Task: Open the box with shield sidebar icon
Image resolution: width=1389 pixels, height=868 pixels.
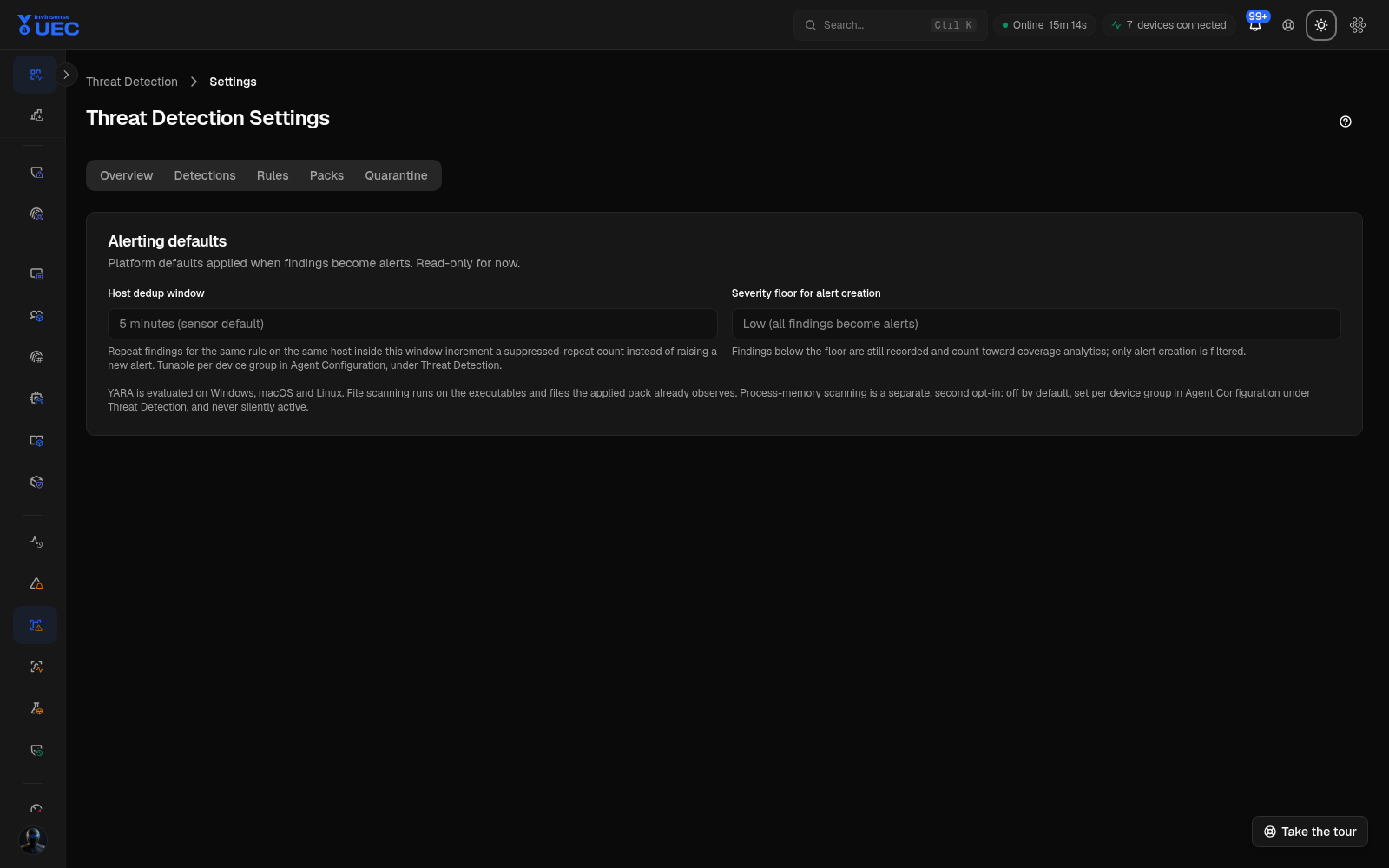Action: coord(36,482)
